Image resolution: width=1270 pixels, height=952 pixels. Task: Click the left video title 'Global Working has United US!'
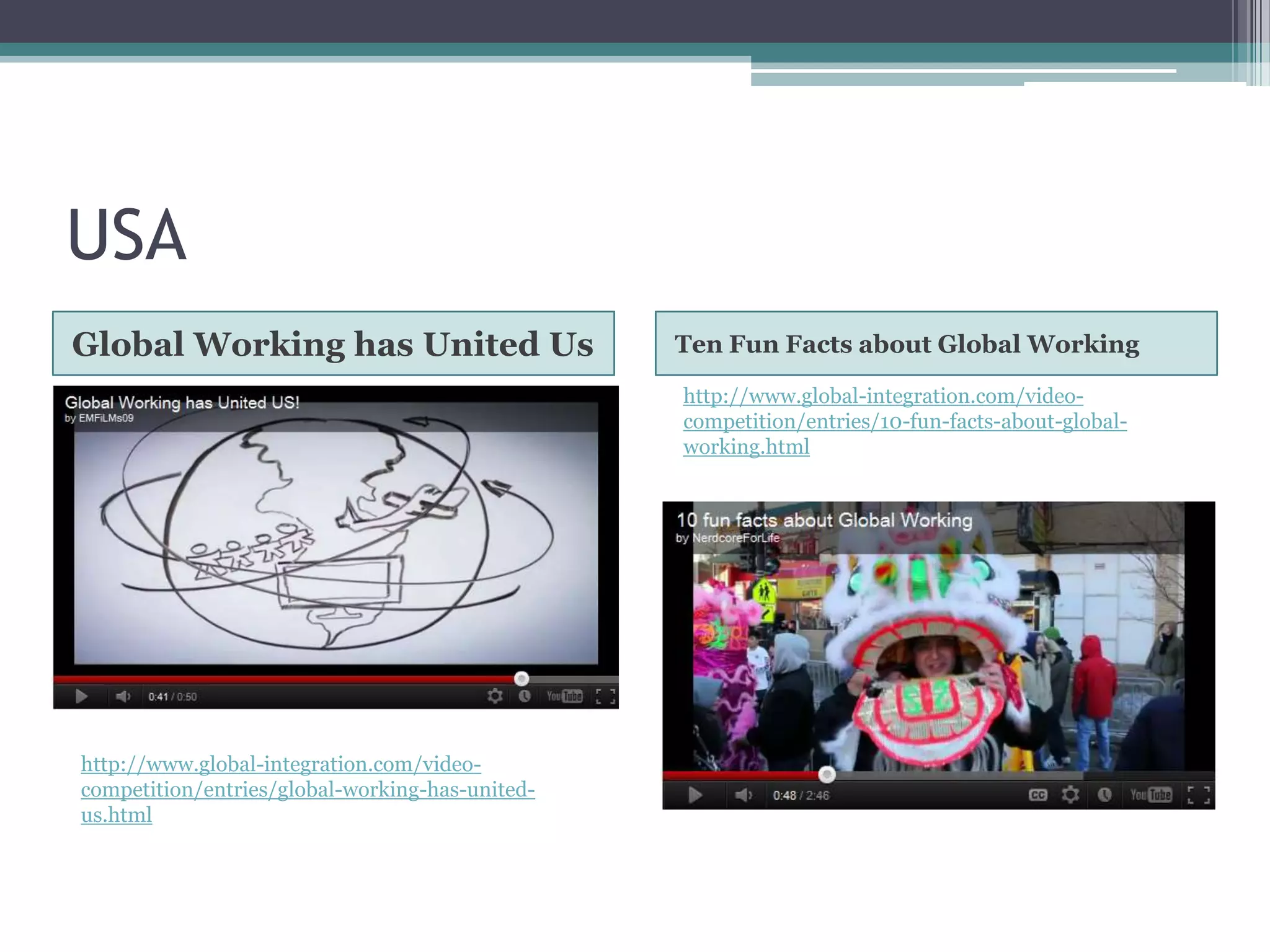[182, 403]
